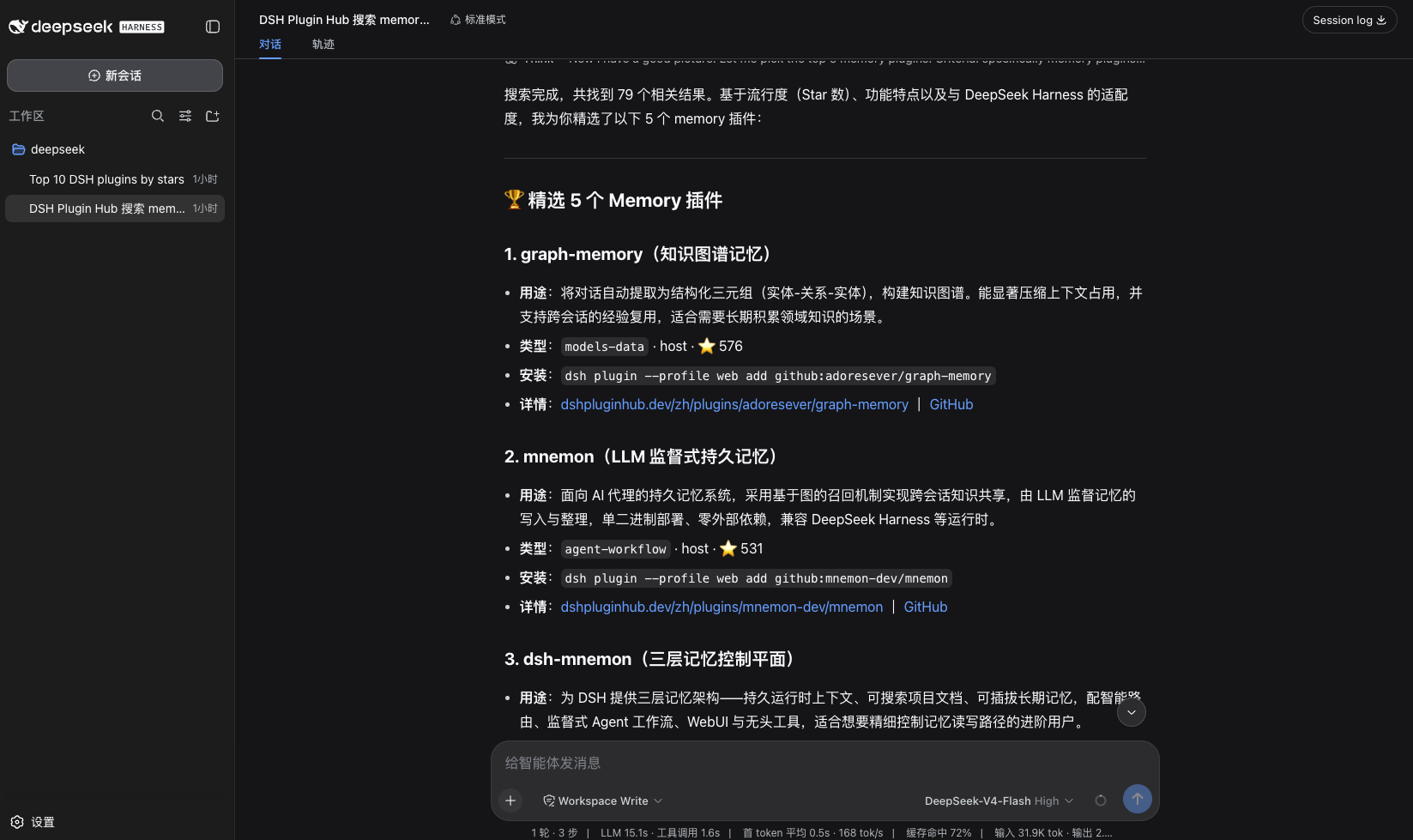This screenshot has height=840, width=1413.
Task: Switch to the 轨迹 tab
Action: point(323,45)
